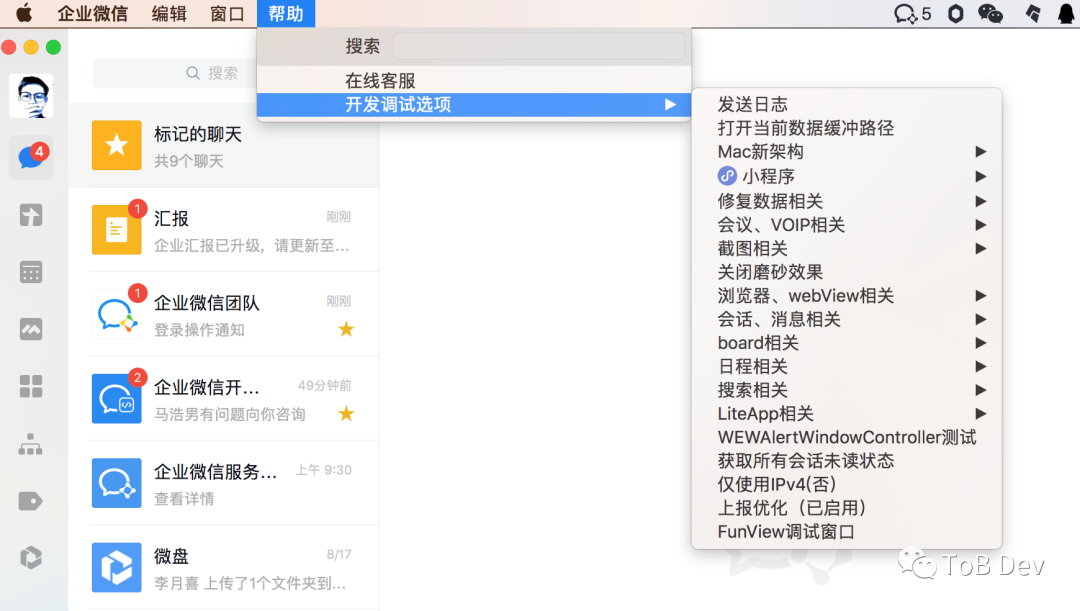Expand the 会议、VOIP相关 submenu
Viewport: 1080px width, 611px height.
[x=847, y=225]
